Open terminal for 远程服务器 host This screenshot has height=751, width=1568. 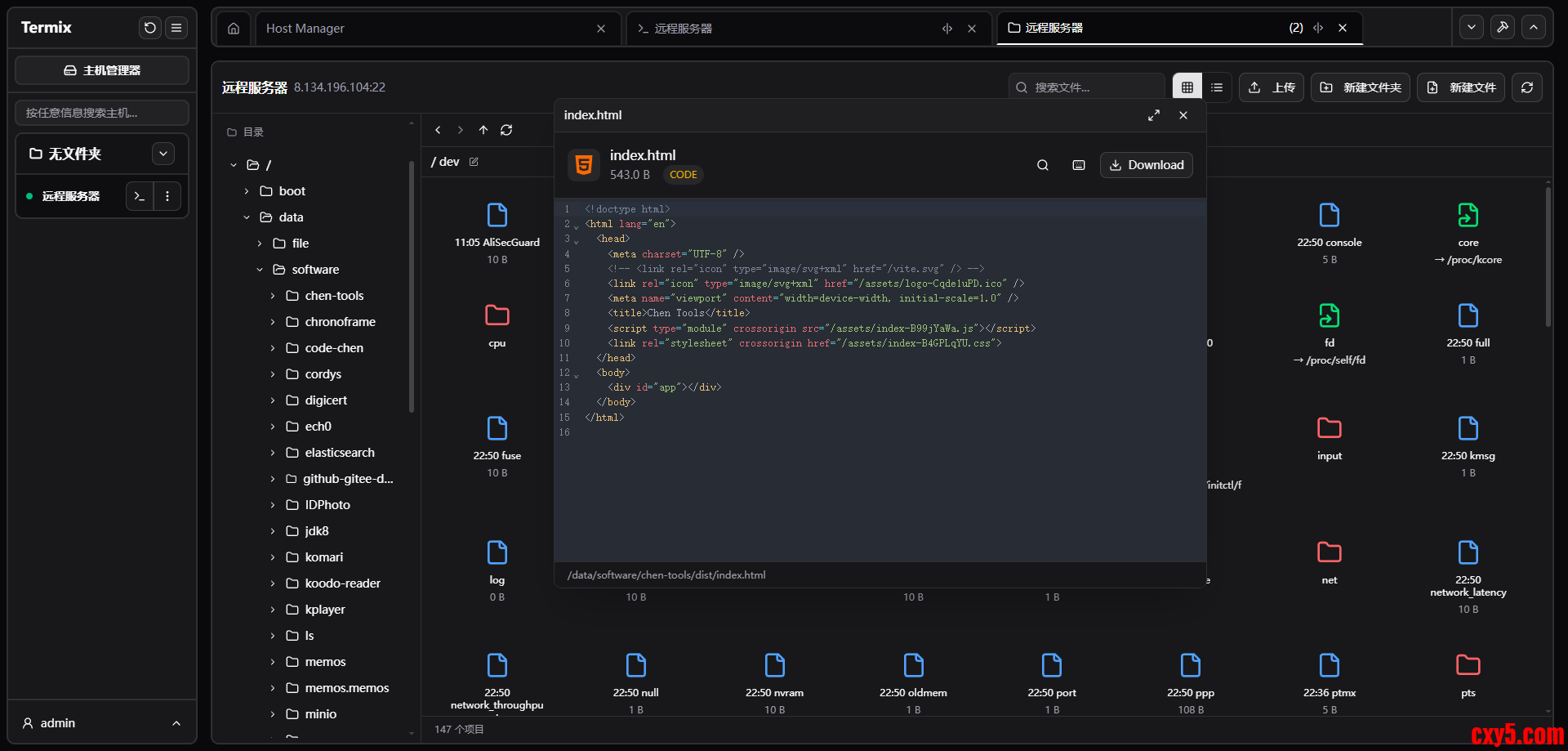[x=140, y=196]
